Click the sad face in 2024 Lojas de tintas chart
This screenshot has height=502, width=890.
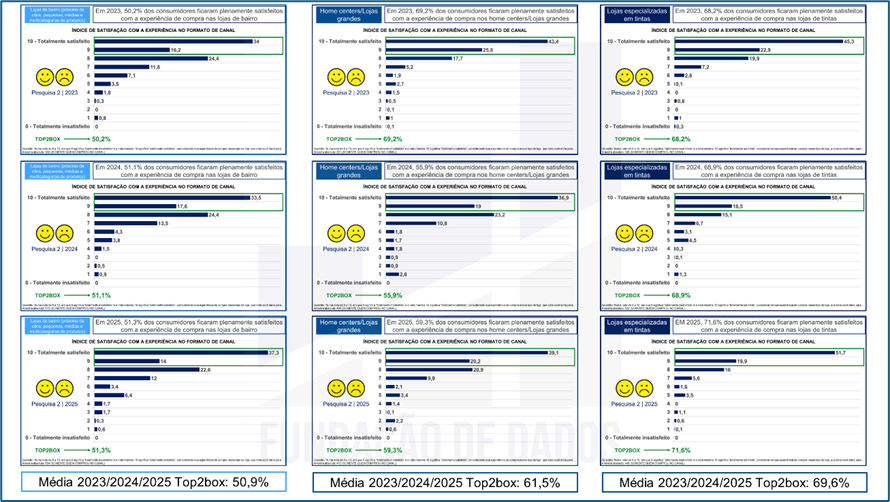click(x=645, y=233)
